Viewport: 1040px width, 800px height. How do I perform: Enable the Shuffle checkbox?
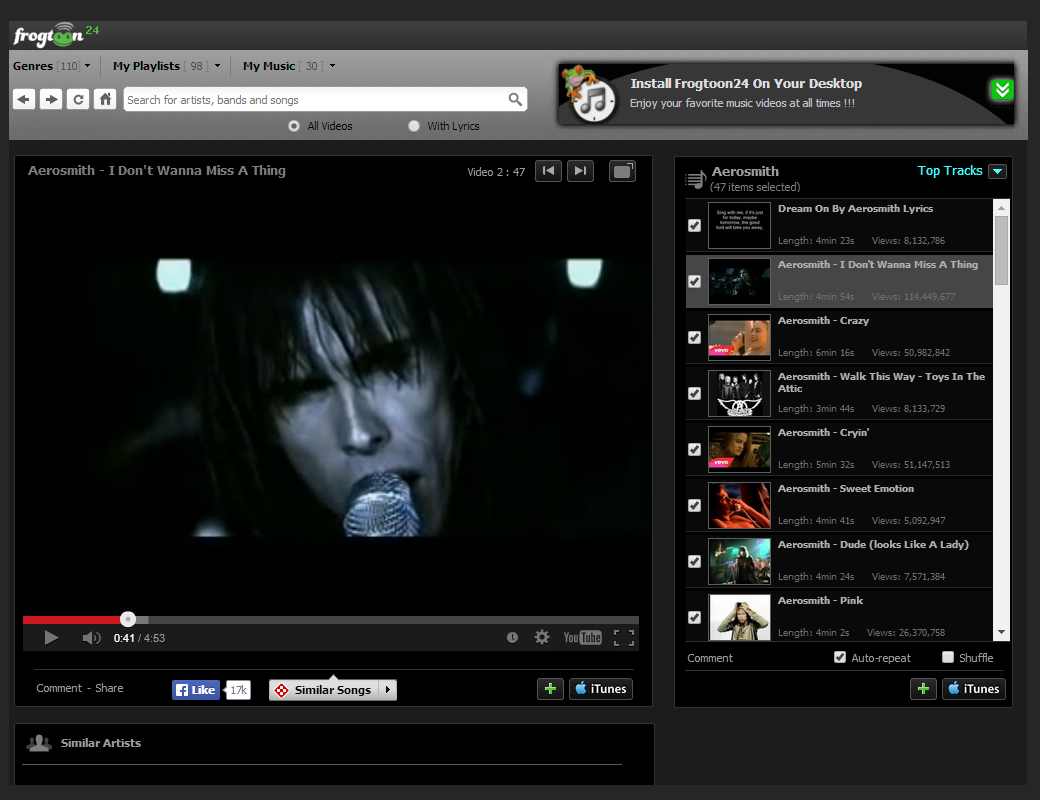[x=948, y=657]
